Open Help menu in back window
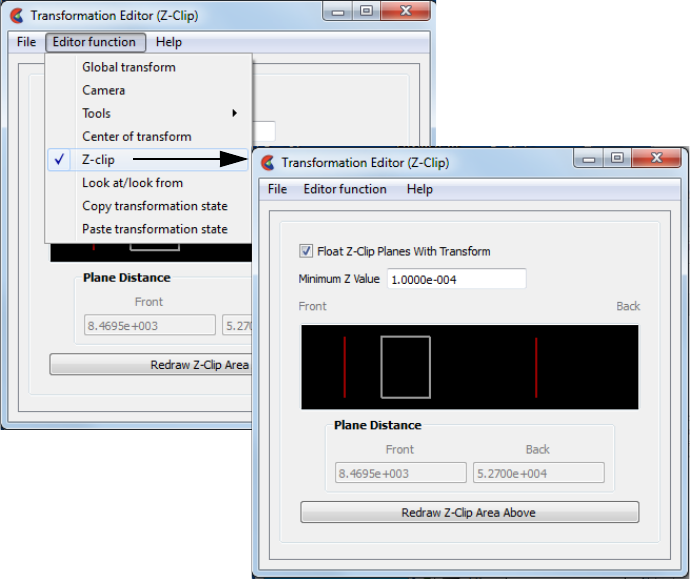This screenshot has width=690, height=579. (x=169, y=42)
